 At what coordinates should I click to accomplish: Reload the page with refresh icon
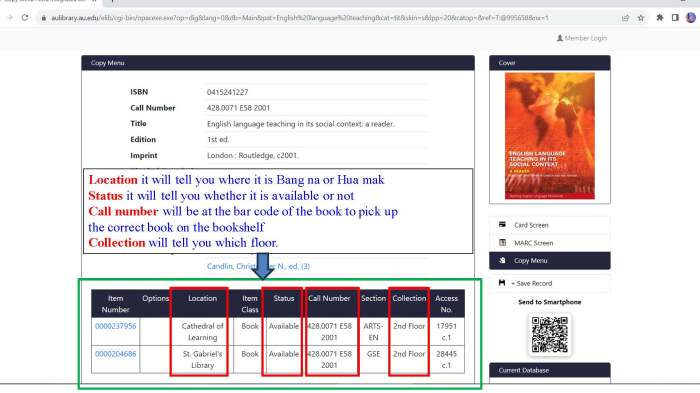(25, 17)
